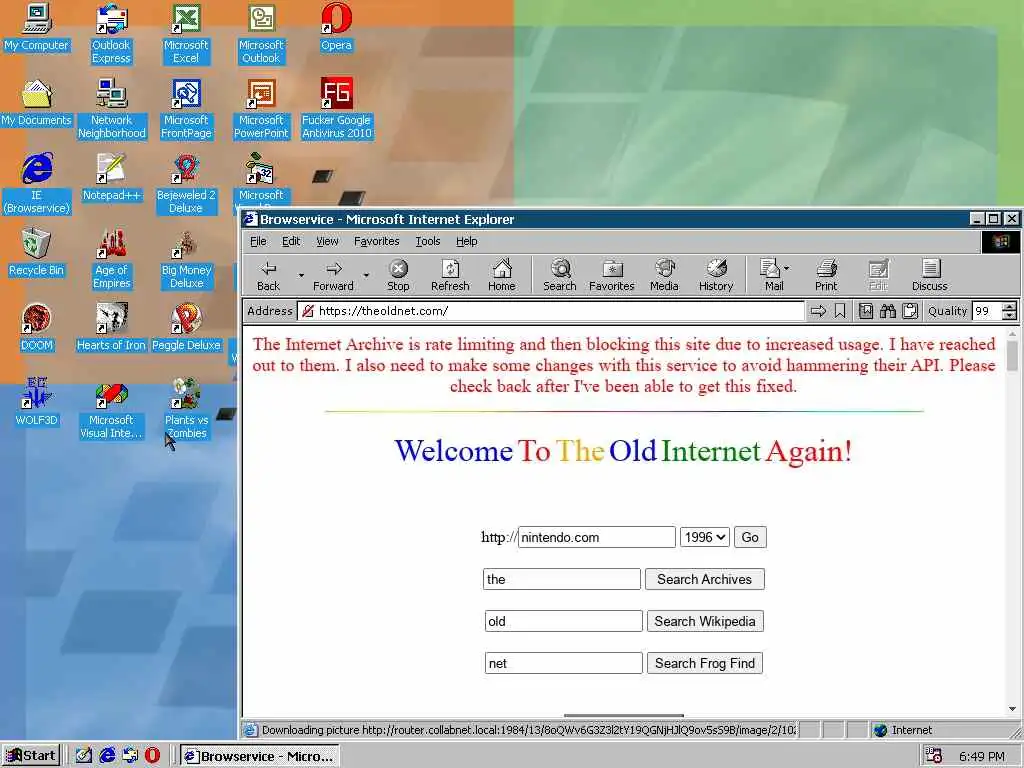The image size is (1024, 768).
Task: Click the address bar URL field
Action: point(551,312)
